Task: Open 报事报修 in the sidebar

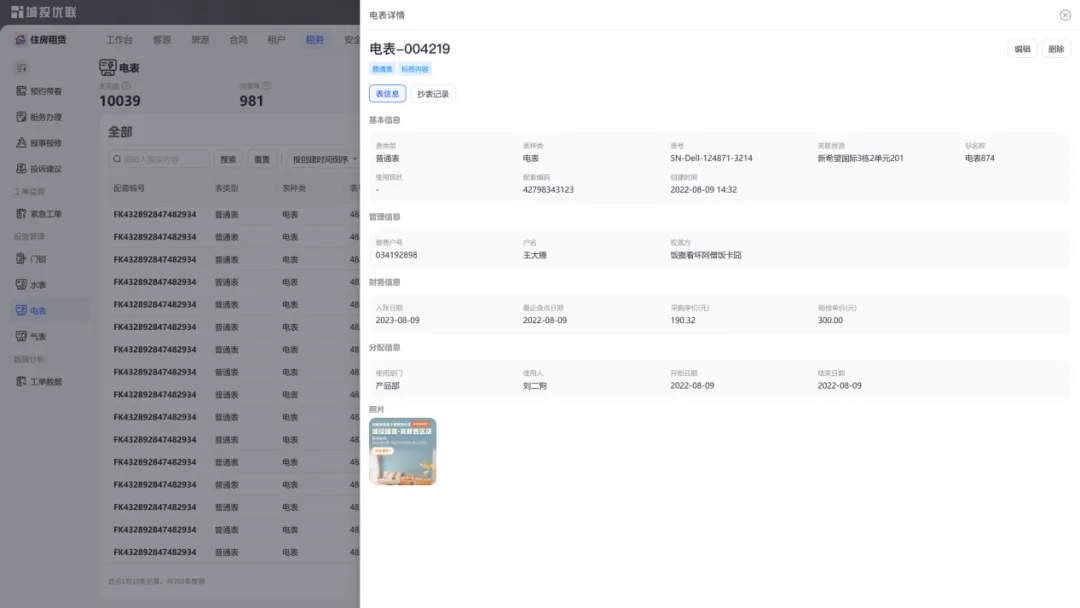Action: pyautogui.click(x=45, y=143)
